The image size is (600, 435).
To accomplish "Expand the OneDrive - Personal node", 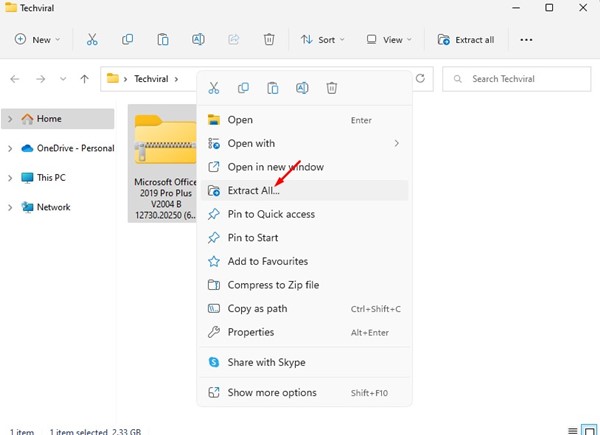I will pyautogui.click(x=10, y=148).
